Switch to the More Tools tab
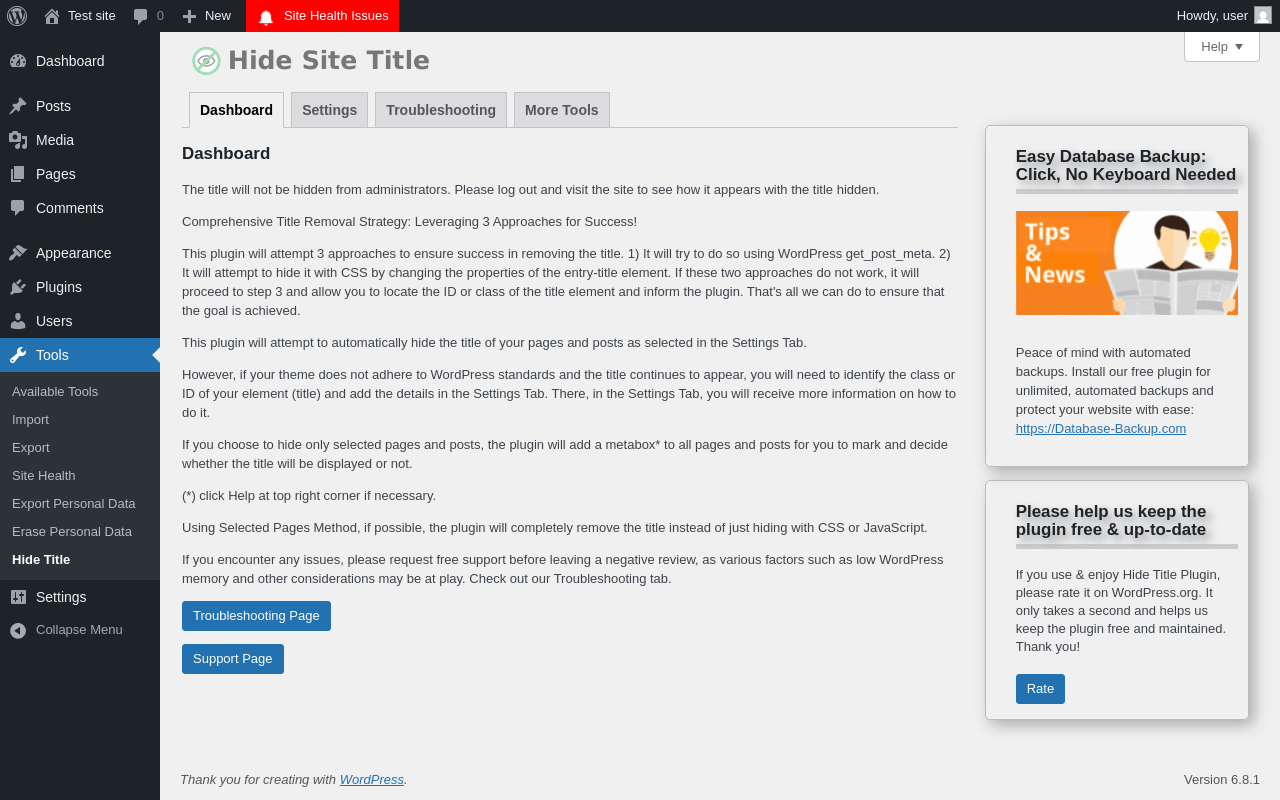The width and height of the screenshot is (1280, 800). [x=562, y=110]
